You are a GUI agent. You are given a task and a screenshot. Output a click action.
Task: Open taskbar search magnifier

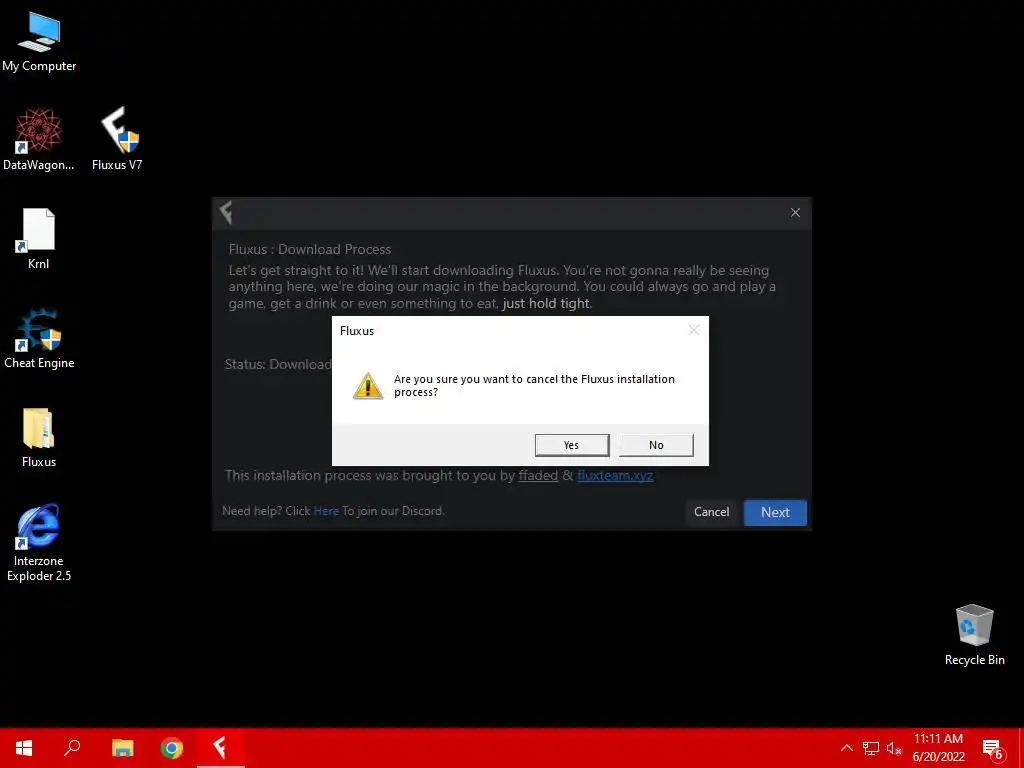72,748
